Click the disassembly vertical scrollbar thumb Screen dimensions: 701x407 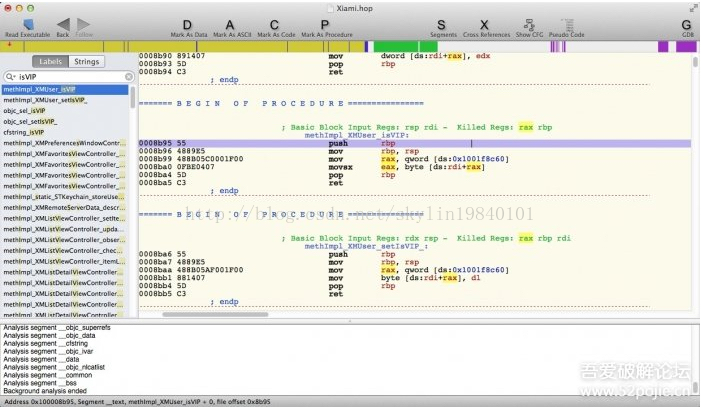pos(695,62)
